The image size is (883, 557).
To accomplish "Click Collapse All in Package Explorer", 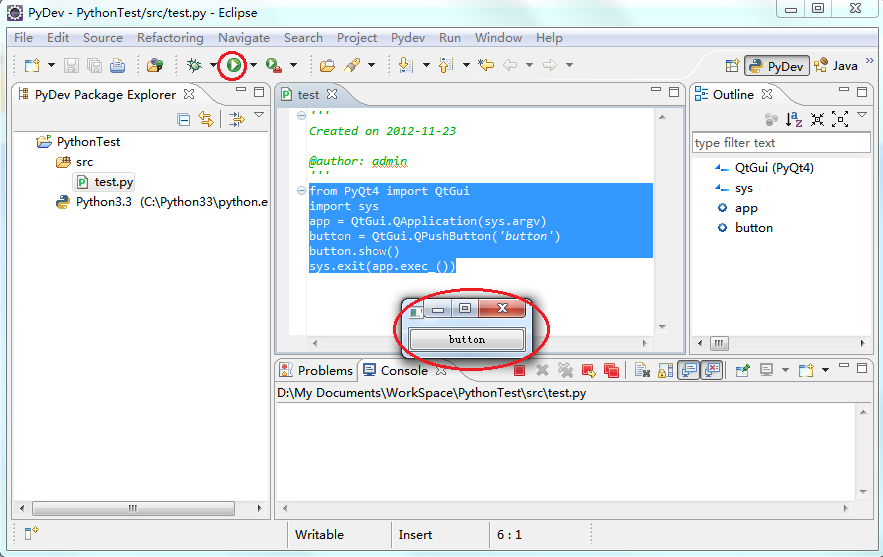I will click(x=184, y=119).
